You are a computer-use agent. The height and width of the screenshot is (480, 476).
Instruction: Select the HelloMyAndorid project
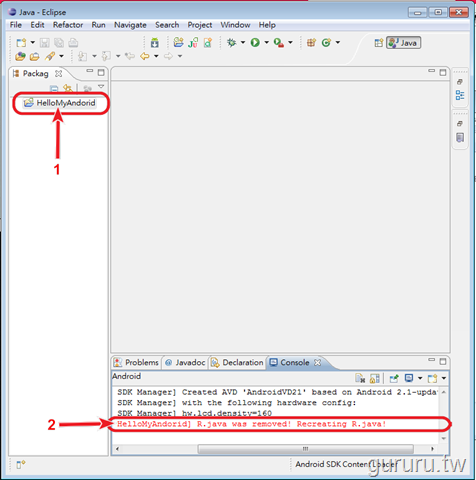60,103
